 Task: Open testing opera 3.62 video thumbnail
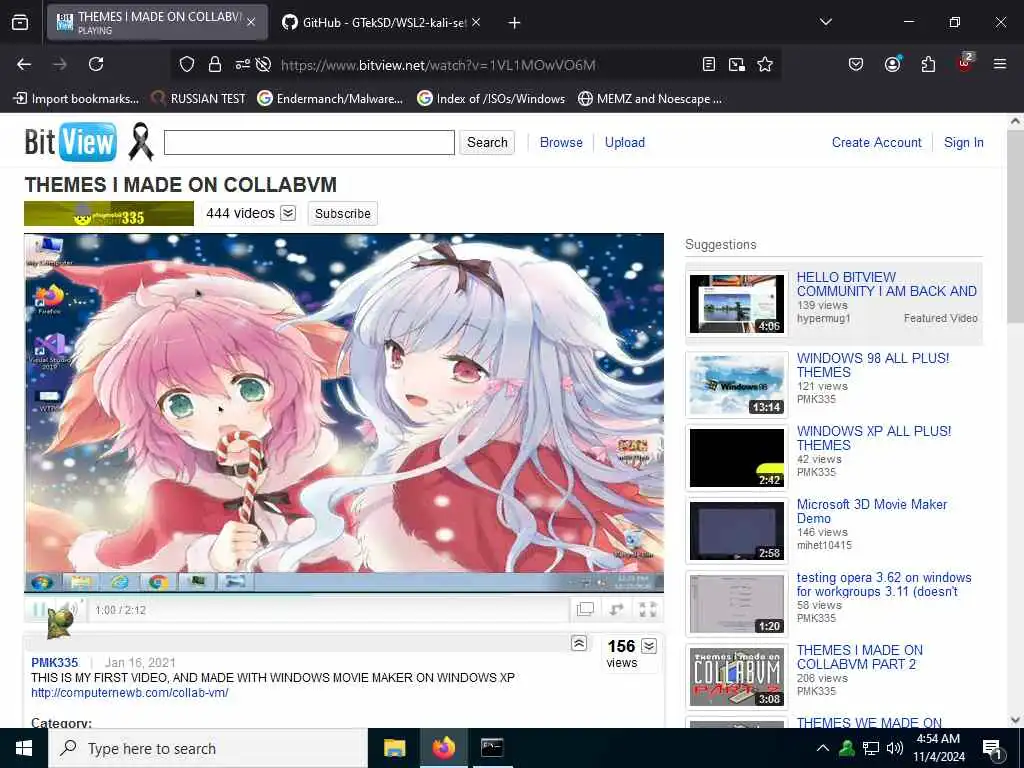click(x=737, y=604)
